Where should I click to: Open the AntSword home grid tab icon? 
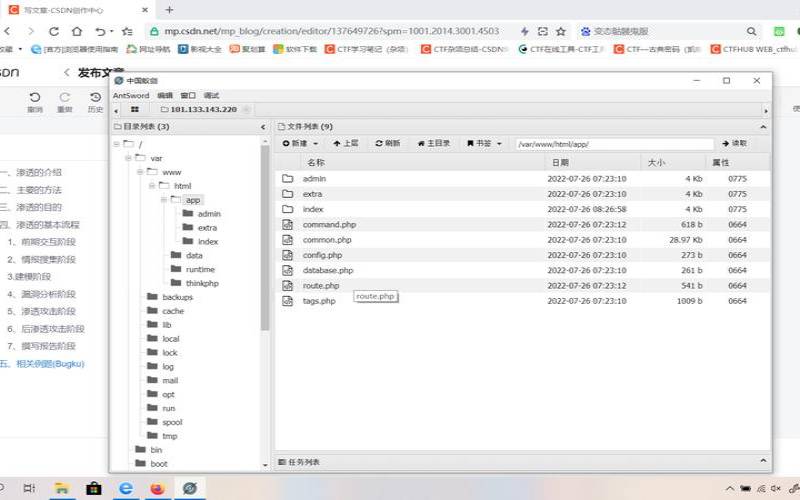pos(135,109)
